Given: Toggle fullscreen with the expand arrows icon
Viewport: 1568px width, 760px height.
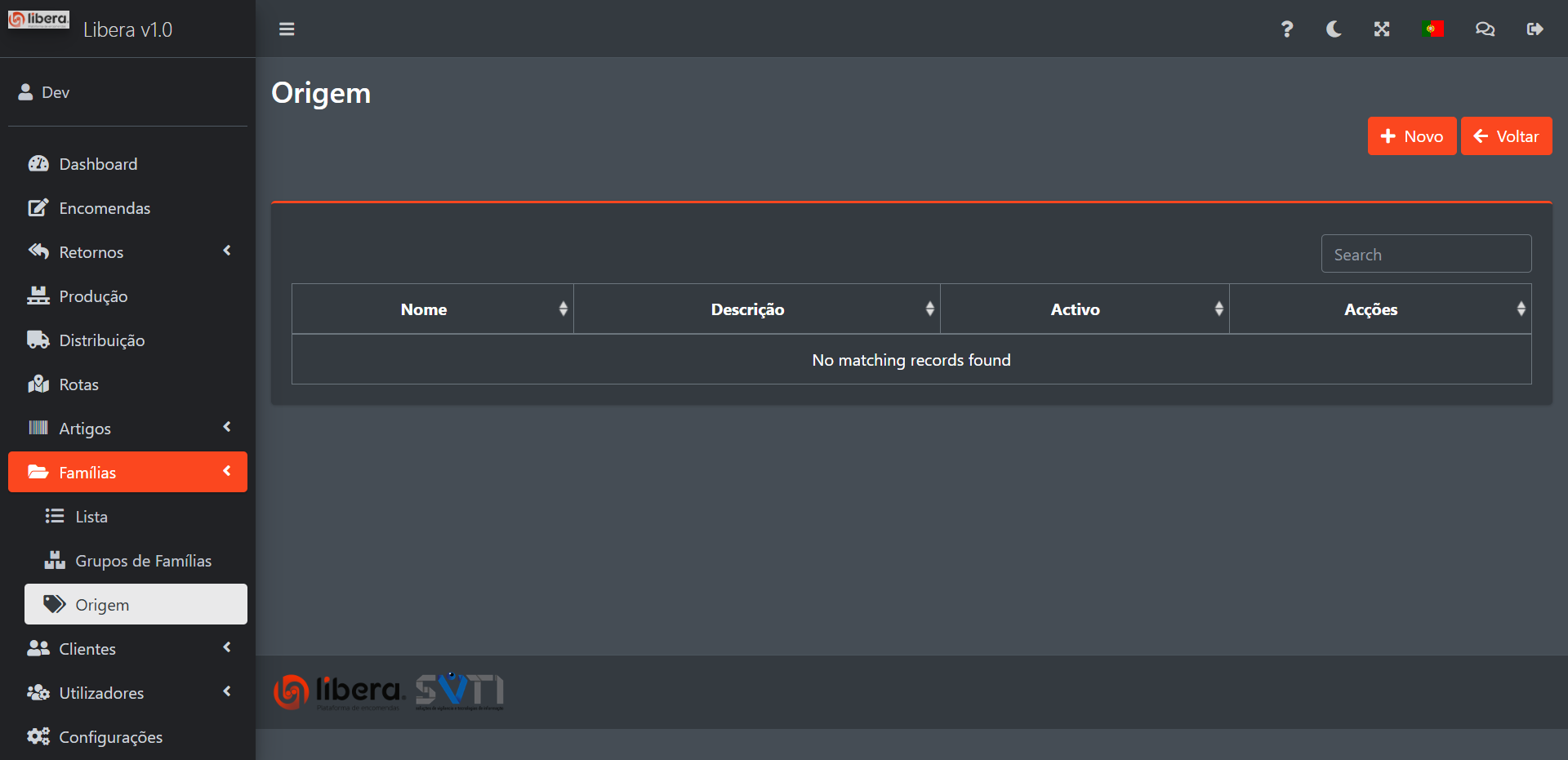Looking at the screenshot, I should pyautogui.click(x=1382, y=29).
